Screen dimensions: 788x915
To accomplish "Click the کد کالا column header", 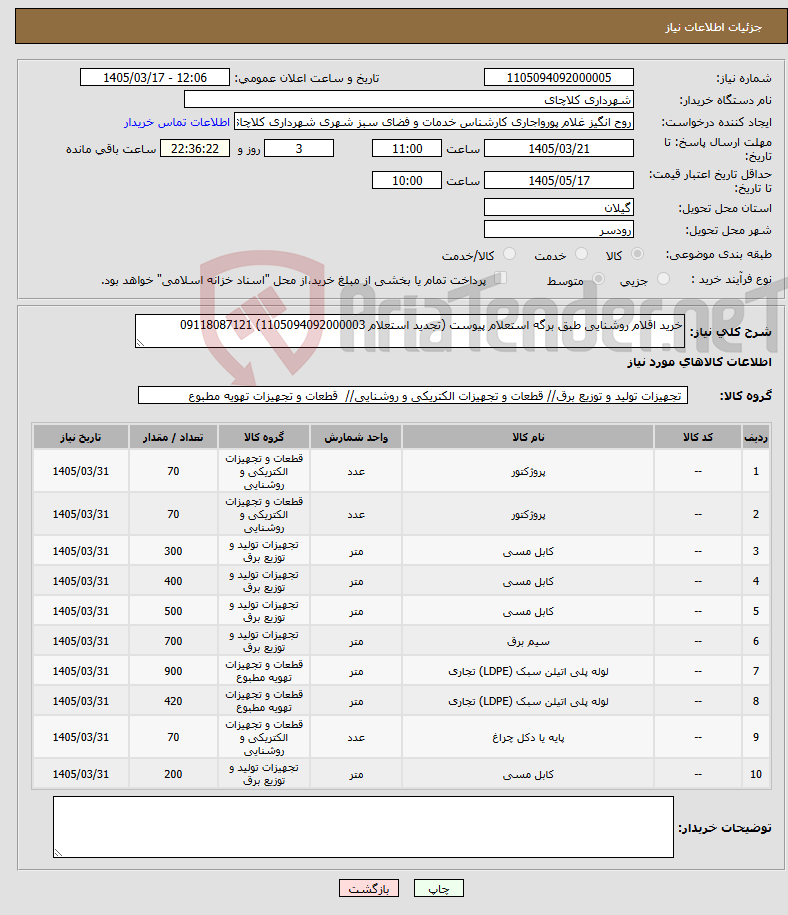I will (698, 437).
